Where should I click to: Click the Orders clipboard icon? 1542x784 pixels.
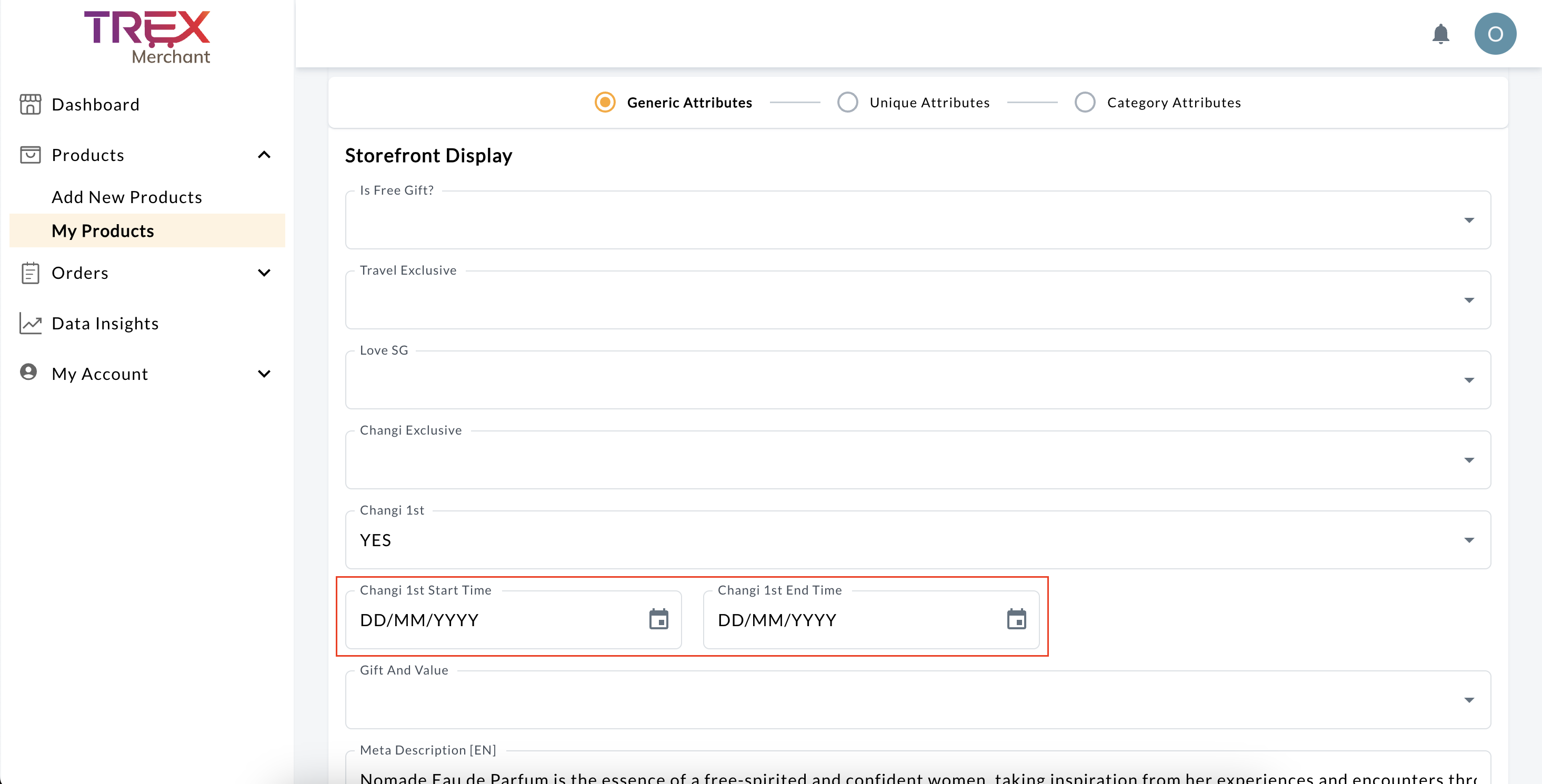pos(30,273)
